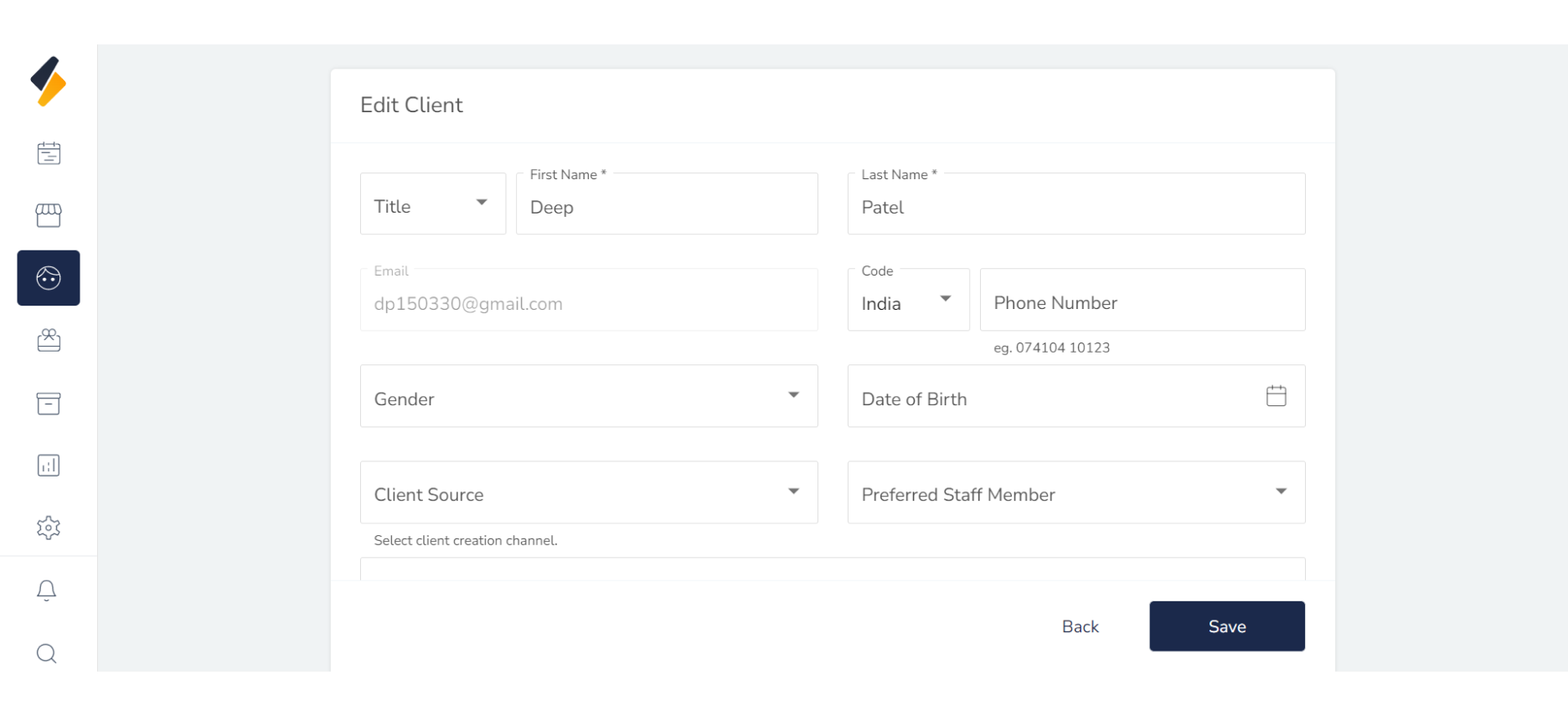Image resolution: width=1568 pixels, height=716 pixels.
Task: Open the store icon in sidebar
Action: [49, 215]
